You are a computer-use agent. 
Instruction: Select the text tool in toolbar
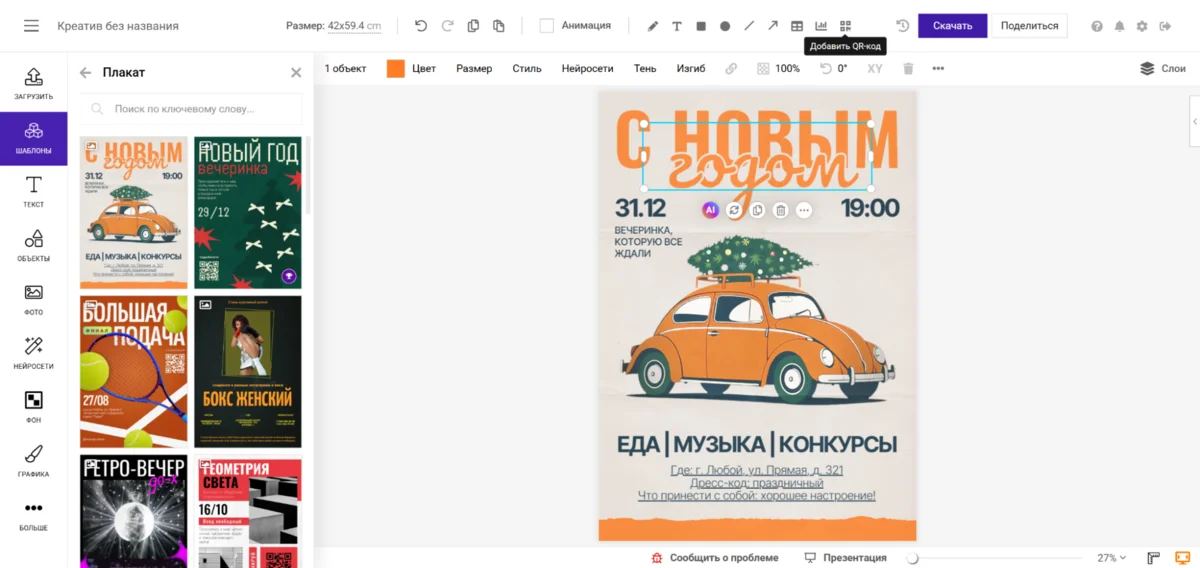pyautogui.click(x=677, y=26)
